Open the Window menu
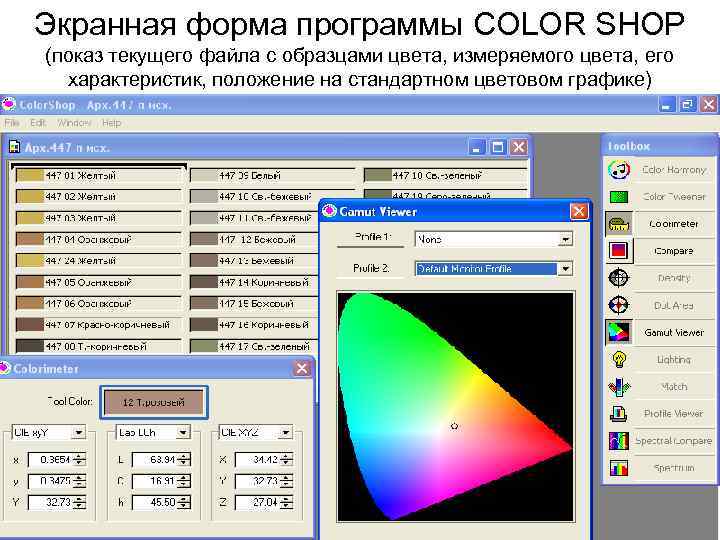Image resolution: width=720 pixels, height=540 pixels. 74,123
